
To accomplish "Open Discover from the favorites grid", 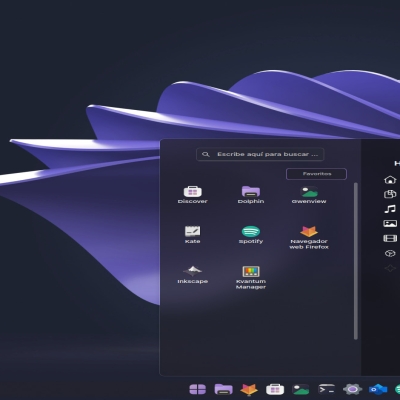I will (x=193, y=195).
